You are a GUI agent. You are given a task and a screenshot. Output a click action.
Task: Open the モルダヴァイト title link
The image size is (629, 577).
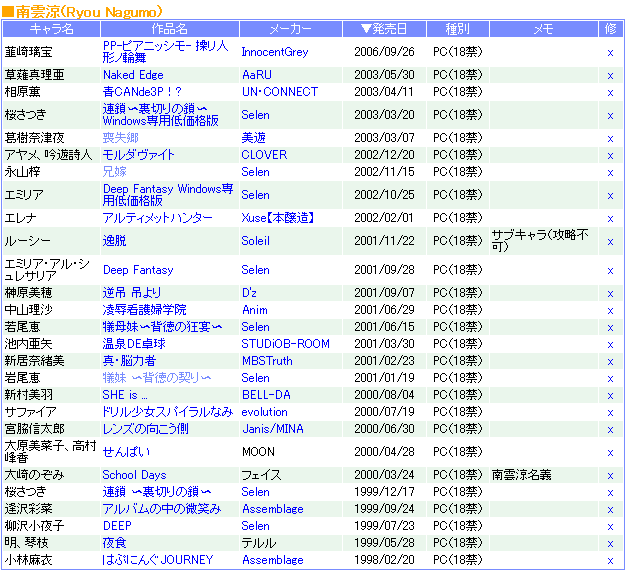point(138,155)
